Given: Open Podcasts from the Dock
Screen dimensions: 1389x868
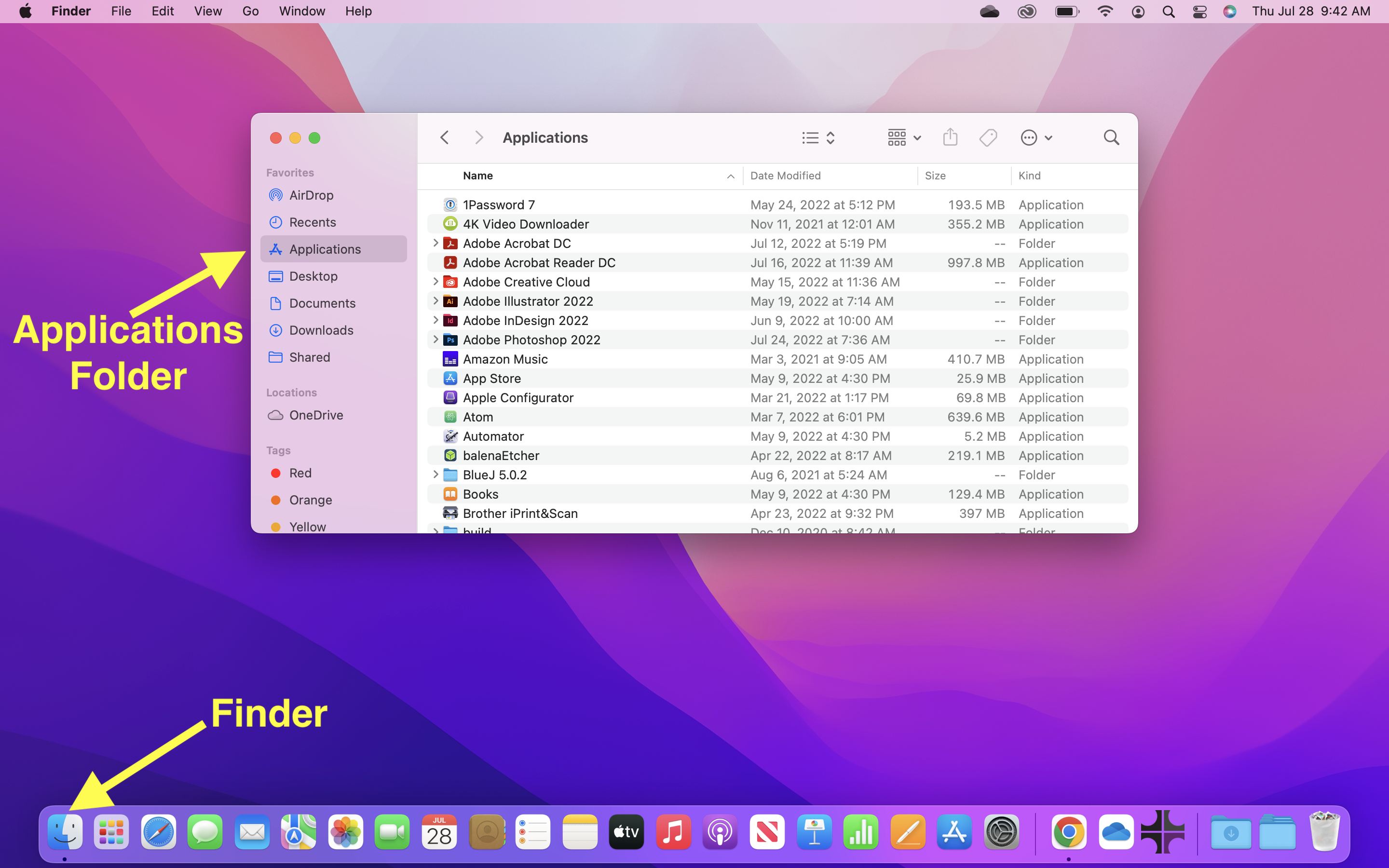Looking at the screenshot, I should pyautogui.click(x=720, y=832).
